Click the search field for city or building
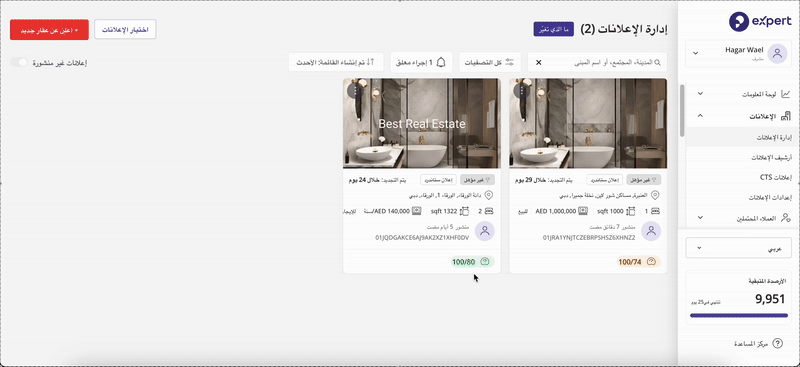The image size is (800, 367). 597,62
